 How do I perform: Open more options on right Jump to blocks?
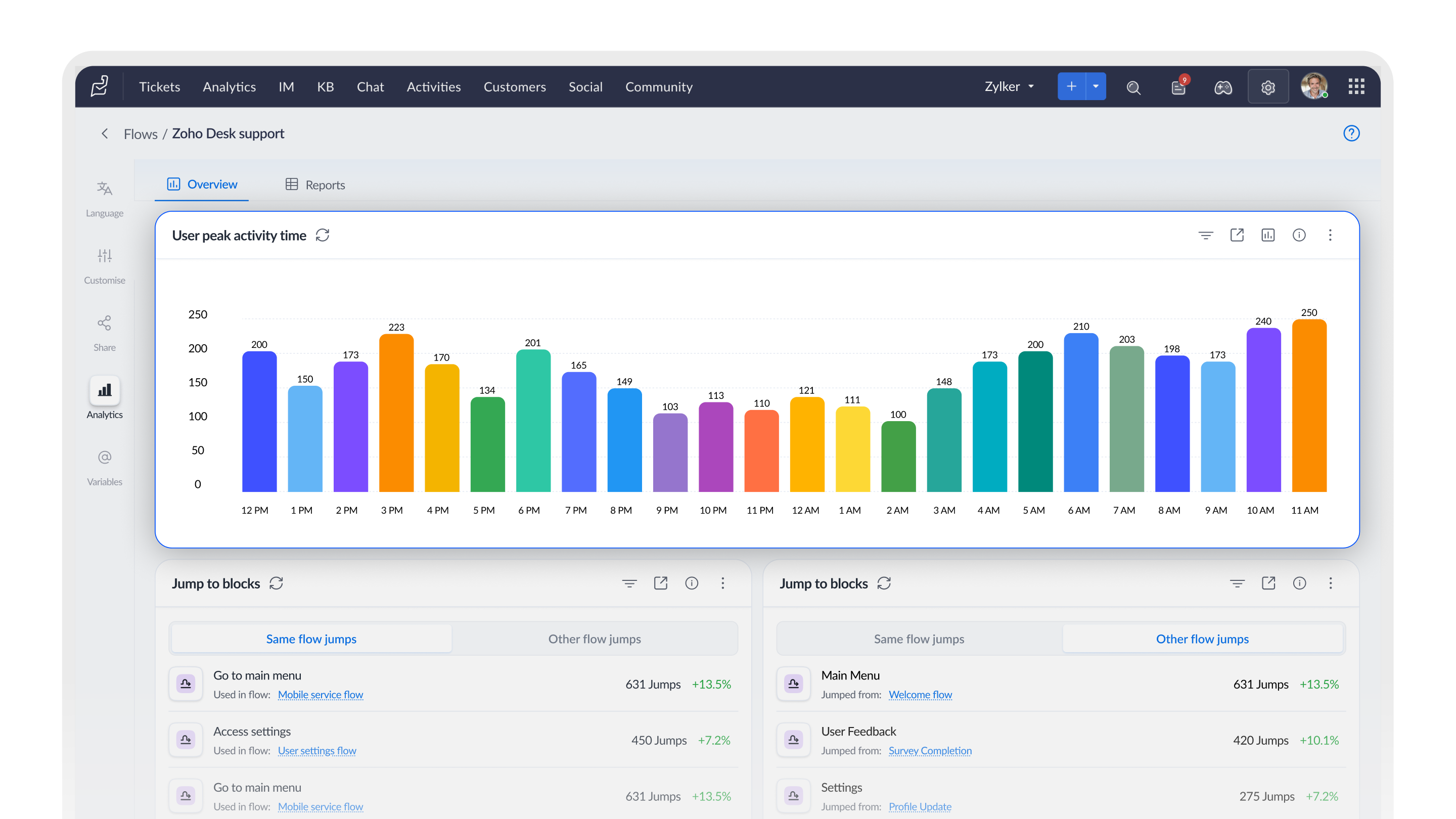[x=1331, y=583]
